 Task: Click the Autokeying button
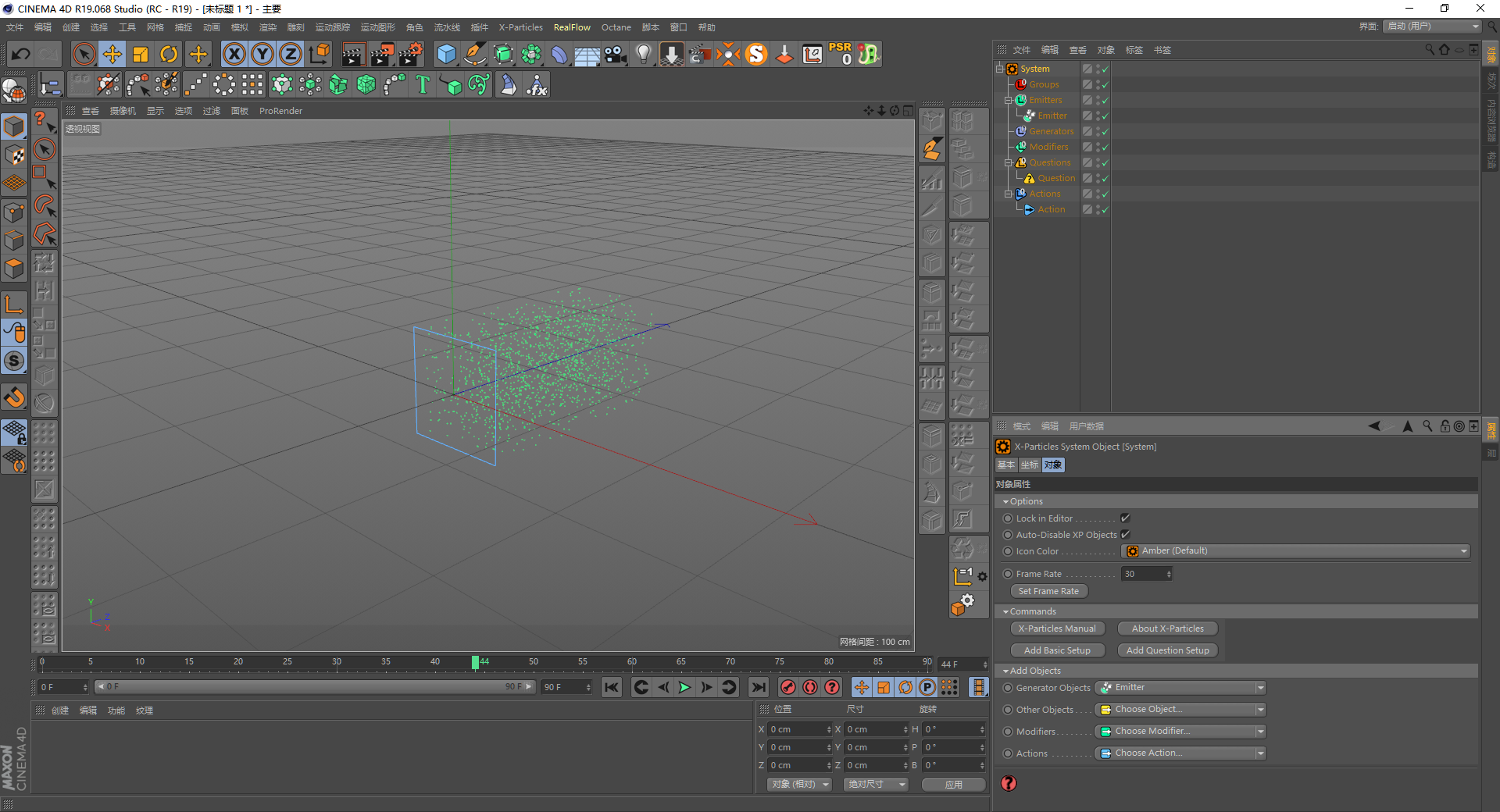pyautogui.click(x=810, y=687)
